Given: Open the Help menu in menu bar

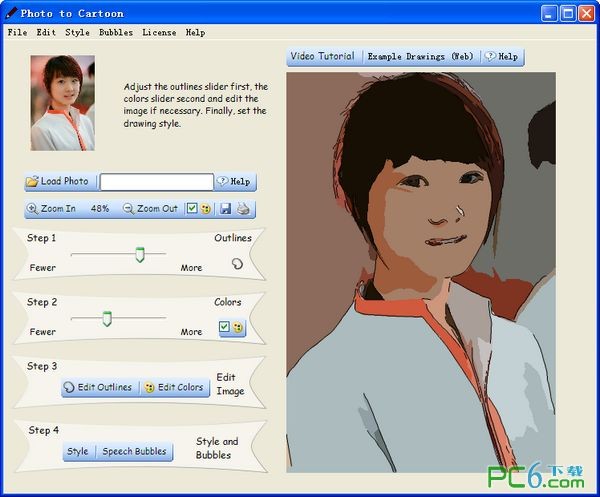Looking at the screenshot, I should click(x=195, y=33).
